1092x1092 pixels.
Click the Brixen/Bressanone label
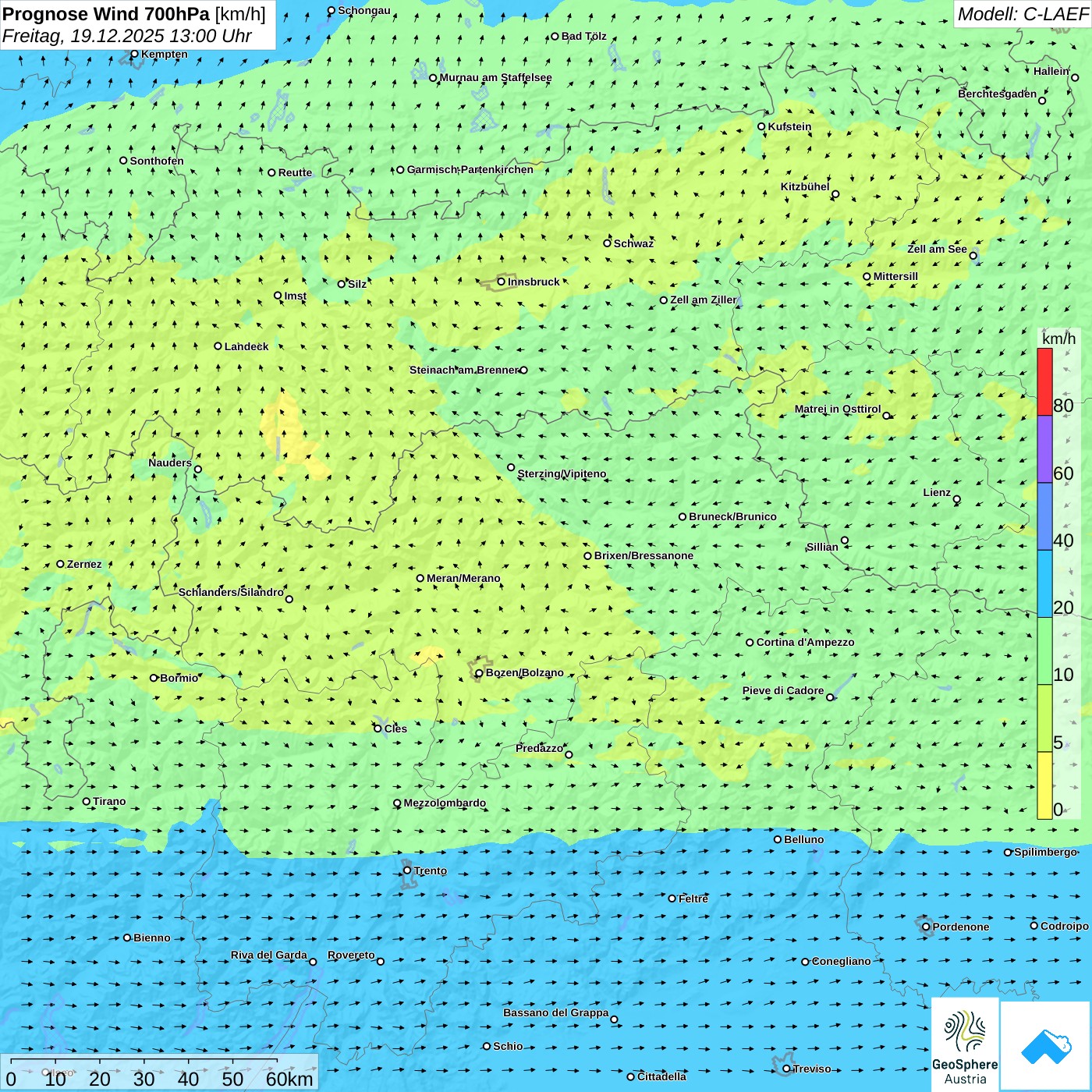643,555
